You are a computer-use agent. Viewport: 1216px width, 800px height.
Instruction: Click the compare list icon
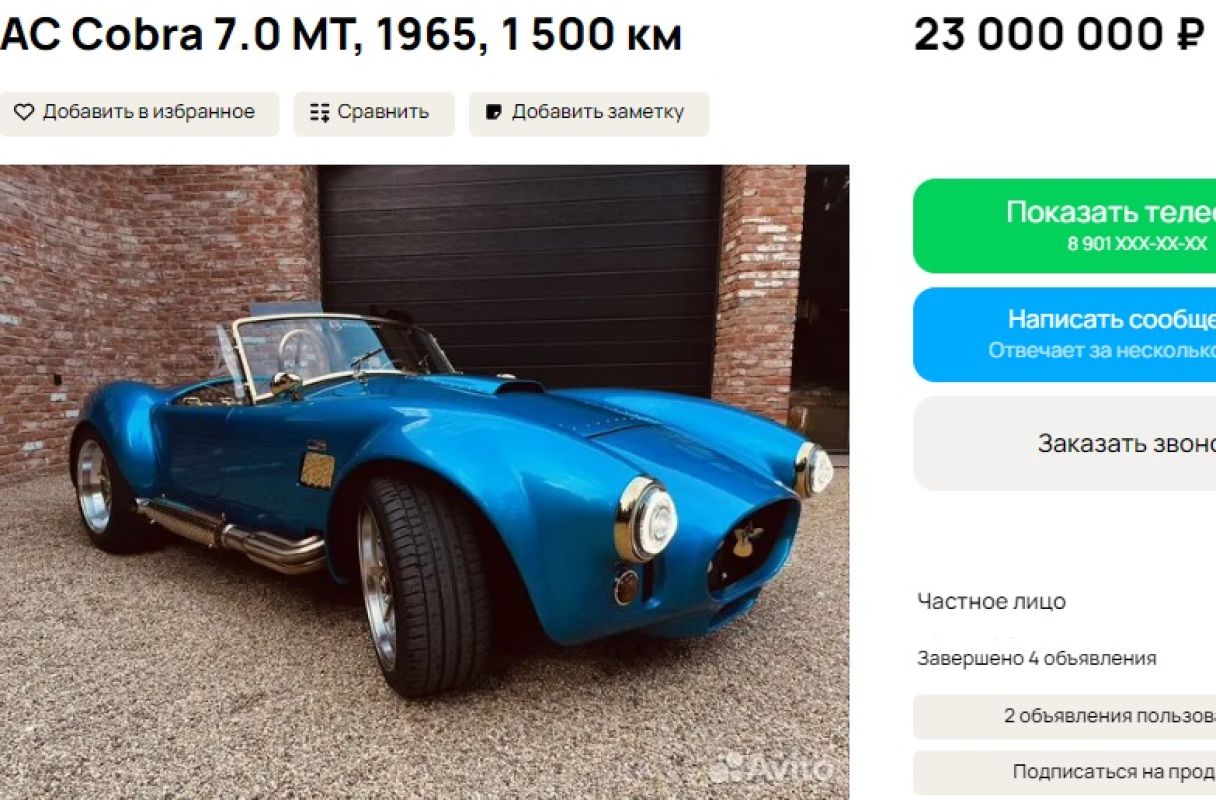pyautogui.click(x=320, y=112)
